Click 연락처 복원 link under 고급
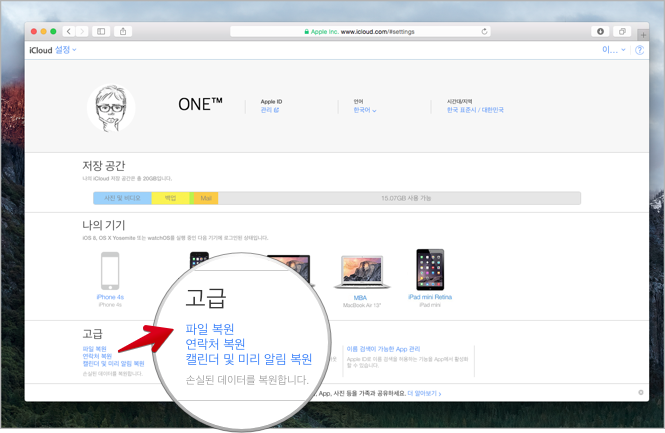This screenshot has width=665, height=433. (x=97, y=356)
